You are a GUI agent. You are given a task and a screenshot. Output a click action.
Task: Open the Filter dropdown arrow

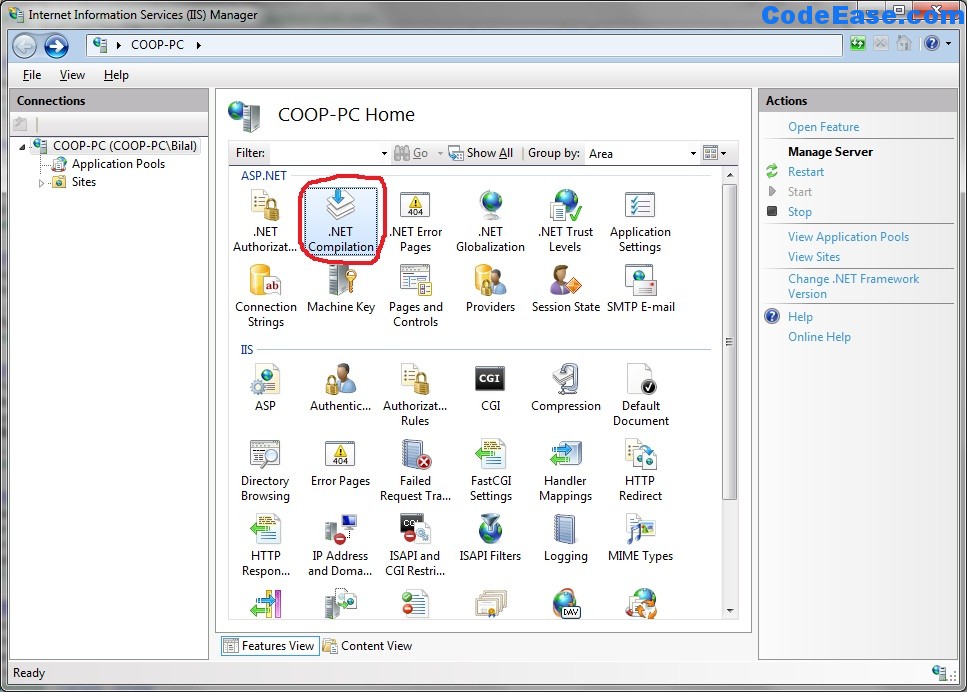(384, 154)
